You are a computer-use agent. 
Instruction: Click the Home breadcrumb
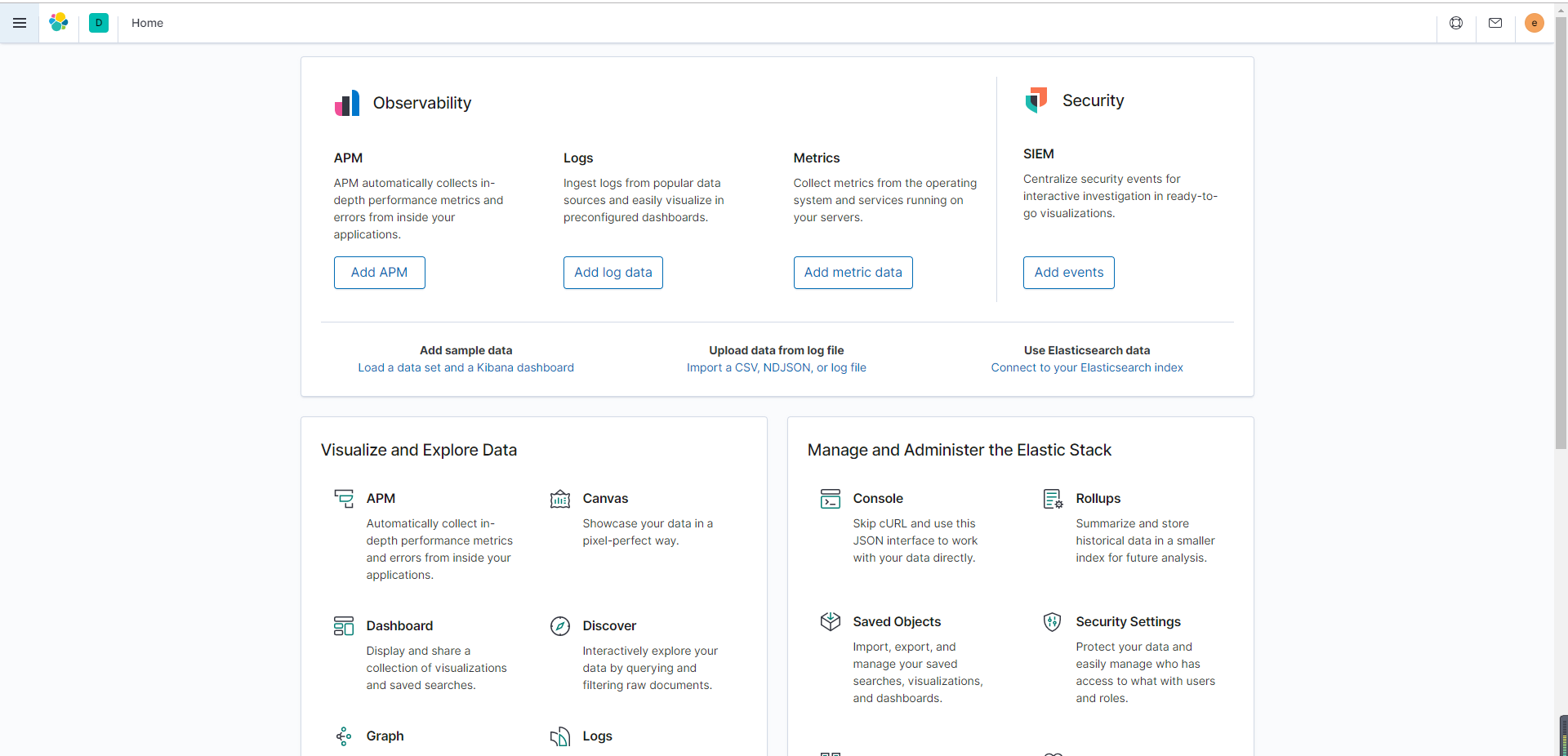pyautogui.click(x=148, y=23)
